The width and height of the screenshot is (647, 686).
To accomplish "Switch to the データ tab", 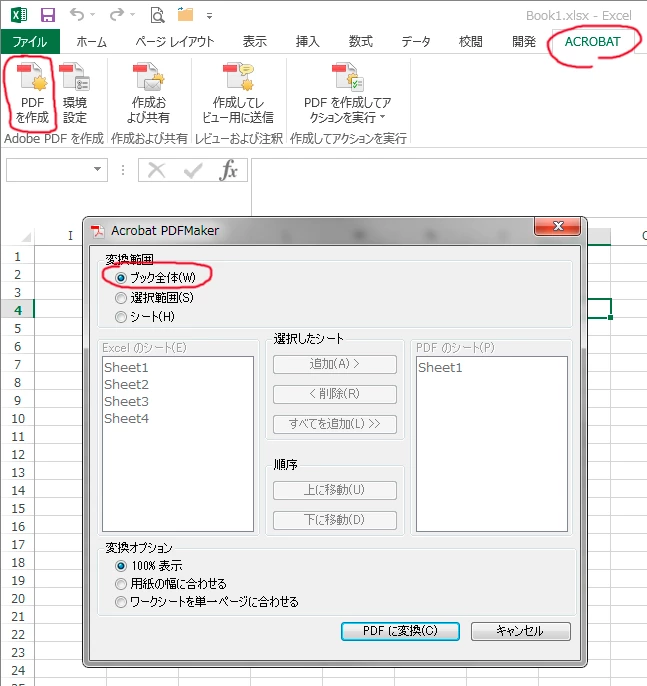I will click(x=416, y=42).
